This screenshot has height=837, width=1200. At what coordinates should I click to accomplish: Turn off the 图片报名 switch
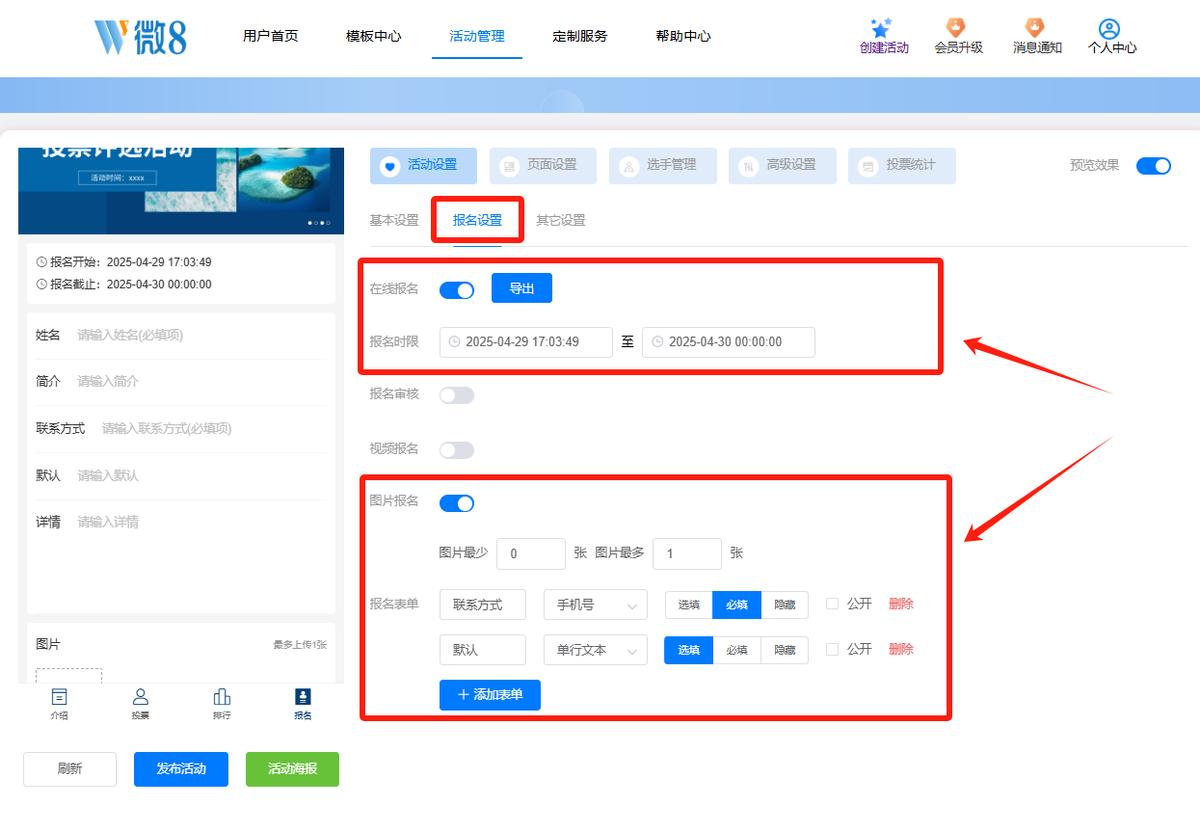coord(457,503)
